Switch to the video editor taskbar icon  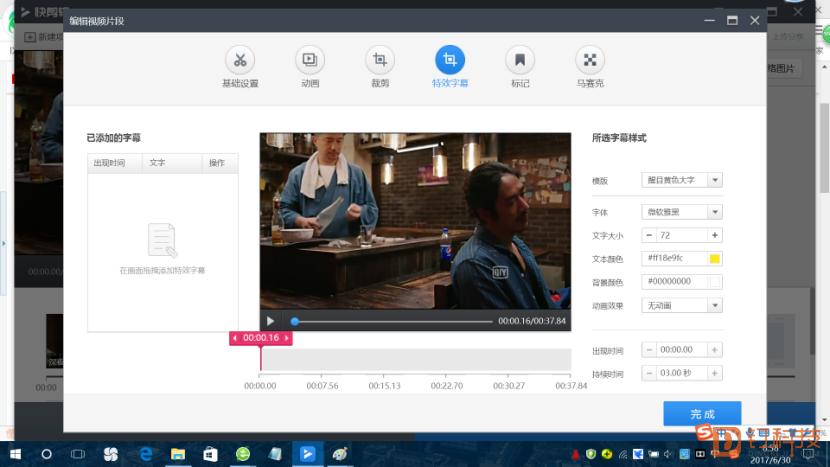[308, 454]
